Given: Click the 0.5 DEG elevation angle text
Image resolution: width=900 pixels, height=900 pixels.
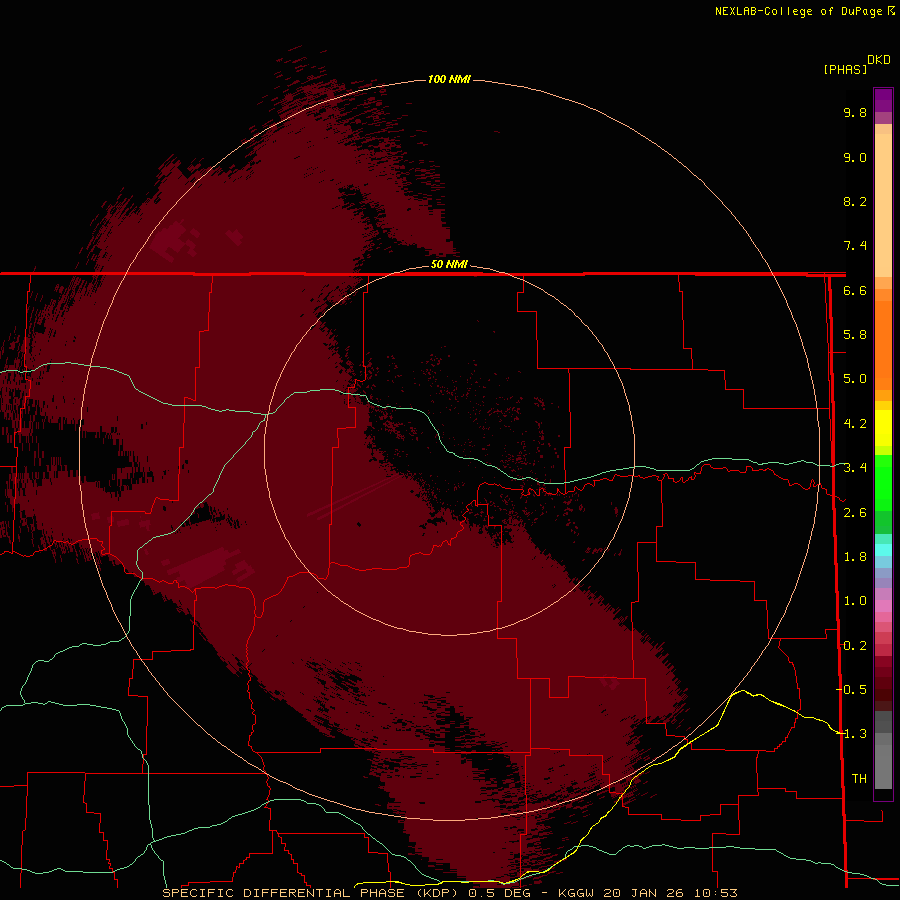Looking at the screenshot, I should click(x=499, y=893).
